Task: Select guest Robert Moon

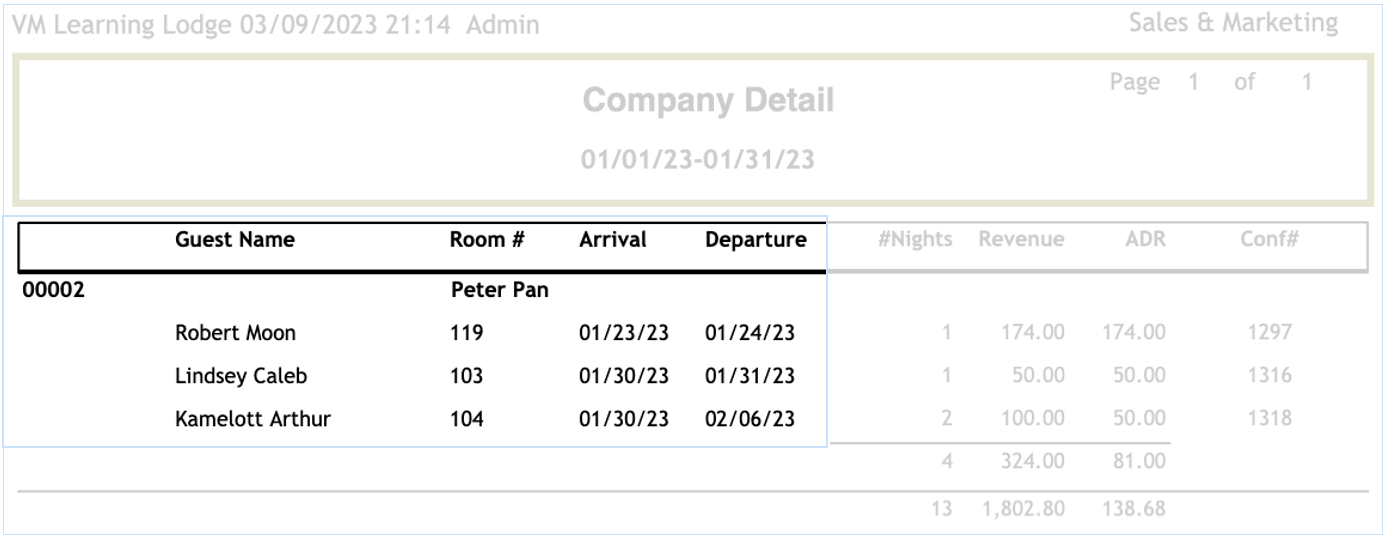Action: [x=235, y=333]
